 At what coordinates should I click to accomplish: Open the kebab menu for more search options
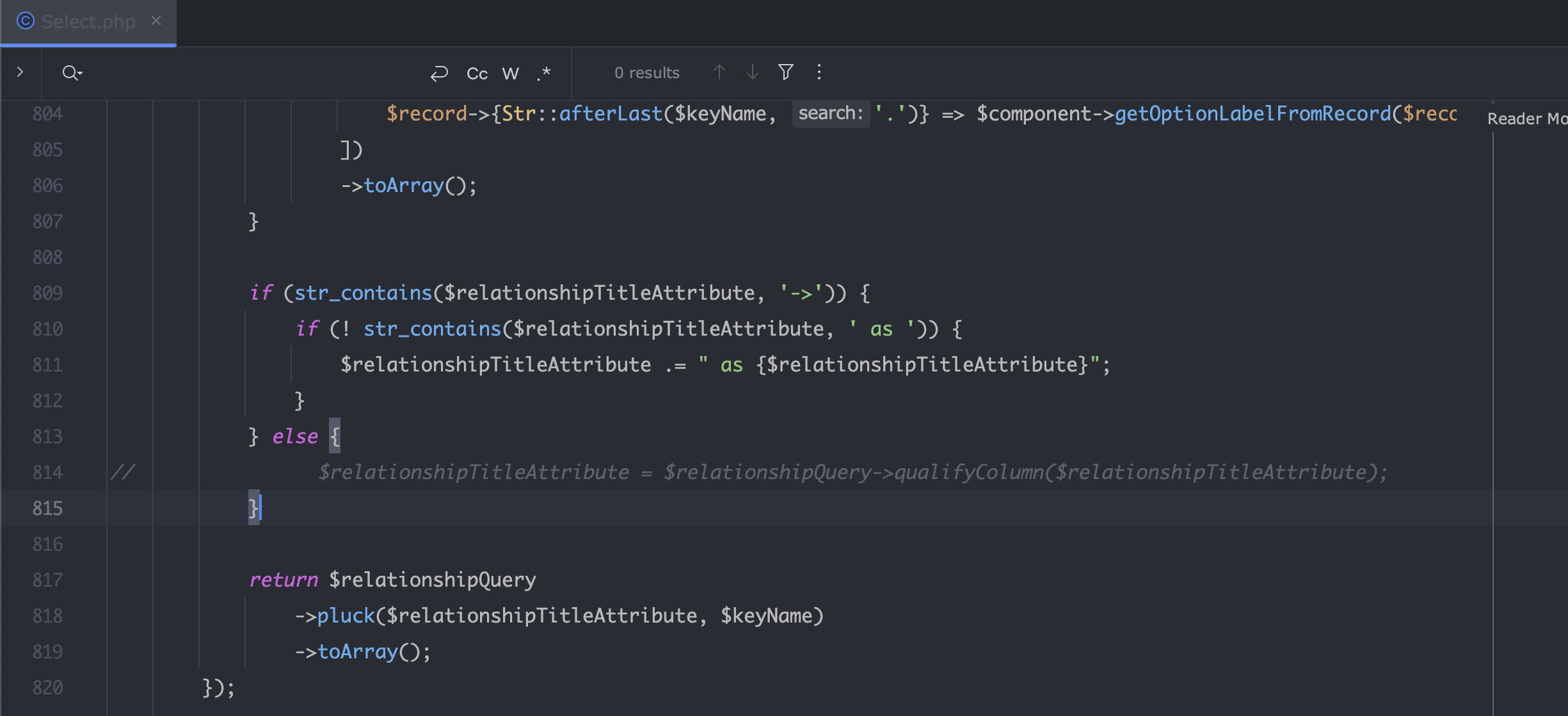(x=819, y=72)
